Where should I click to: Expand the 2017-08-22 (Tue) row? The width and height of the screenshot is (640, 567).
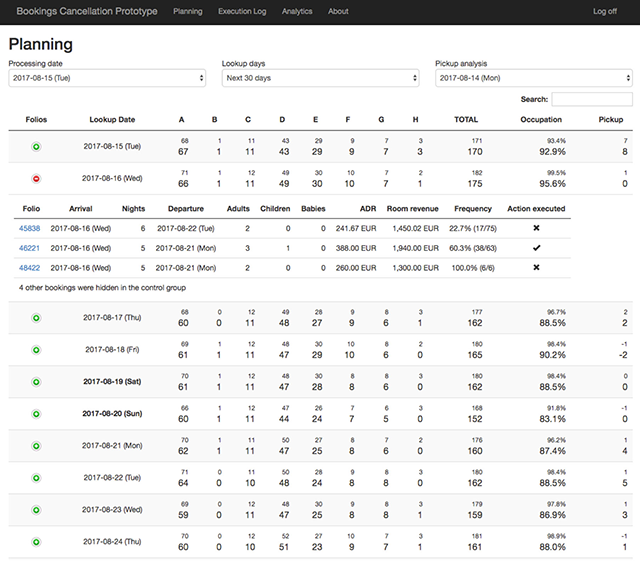click(x=36, y=478)
